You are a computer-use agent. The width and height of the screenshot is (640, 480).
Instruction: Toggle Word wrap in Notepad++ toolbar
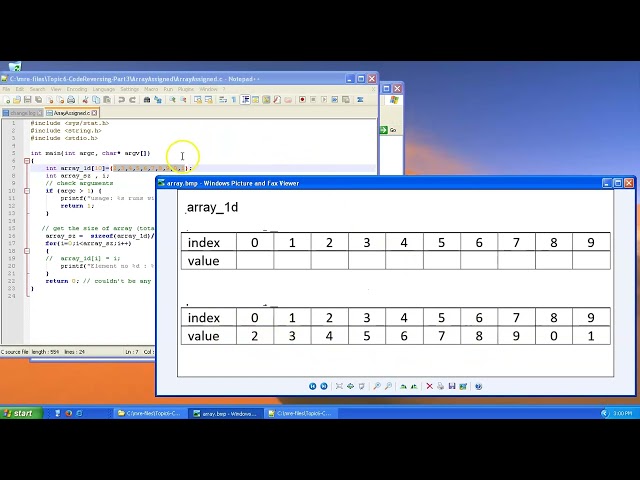[223, 100]
